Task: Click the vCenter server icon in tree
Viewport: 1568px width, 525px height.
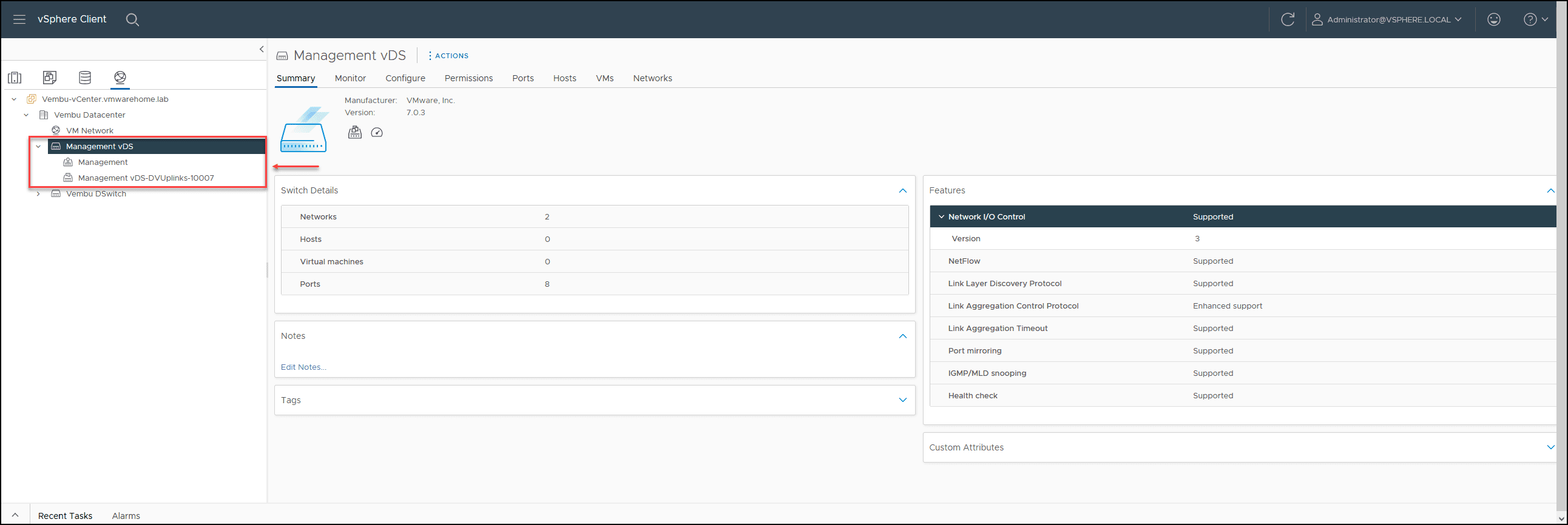Action: (32, 99)
